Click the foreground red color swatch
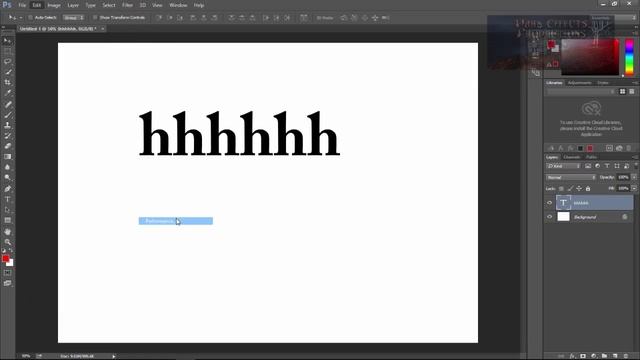Viewport: 640px width, 360px height. [5, 258]
